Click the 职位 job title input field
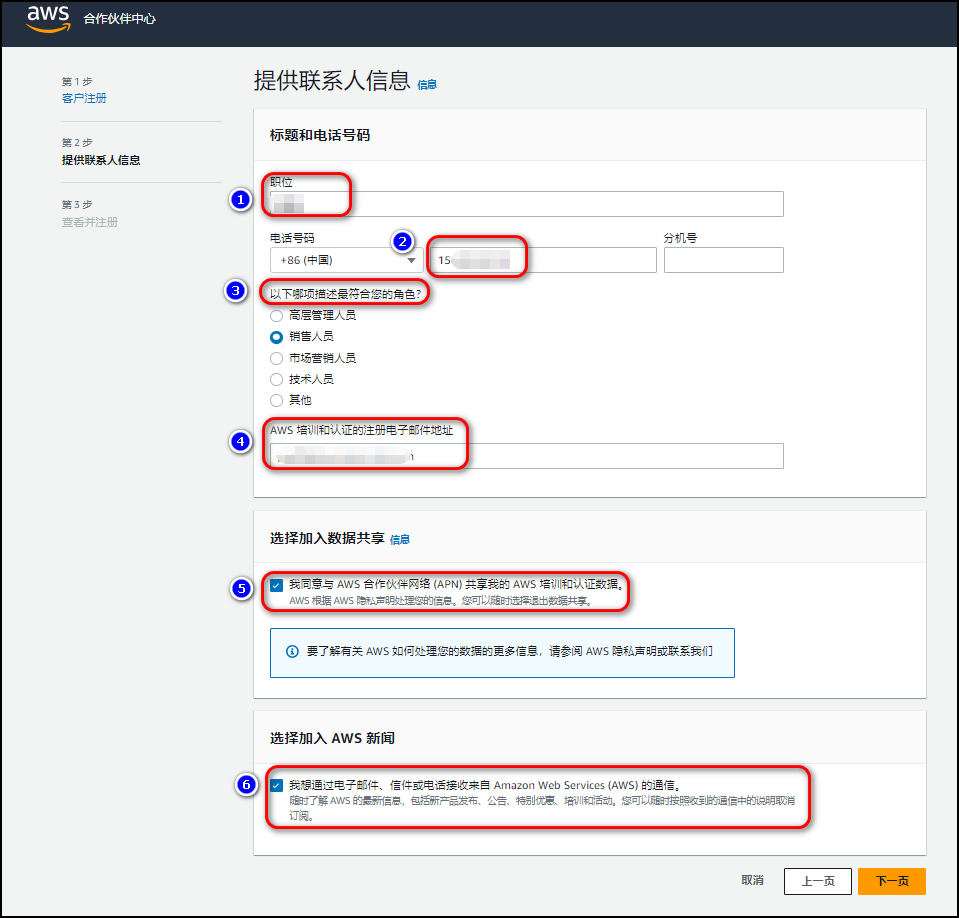Image resolution: width=959 pixels, height=918 pixels. [527, 204]
